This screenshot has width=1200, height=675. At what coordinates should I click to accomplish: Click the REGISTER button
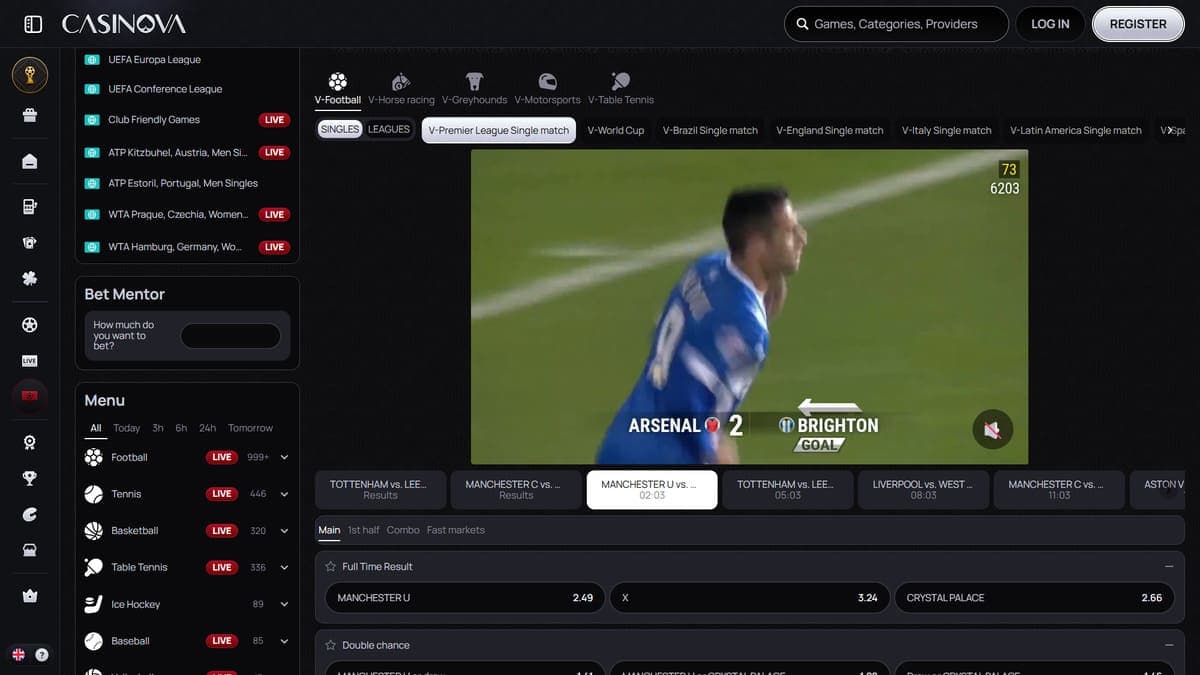1138,24
